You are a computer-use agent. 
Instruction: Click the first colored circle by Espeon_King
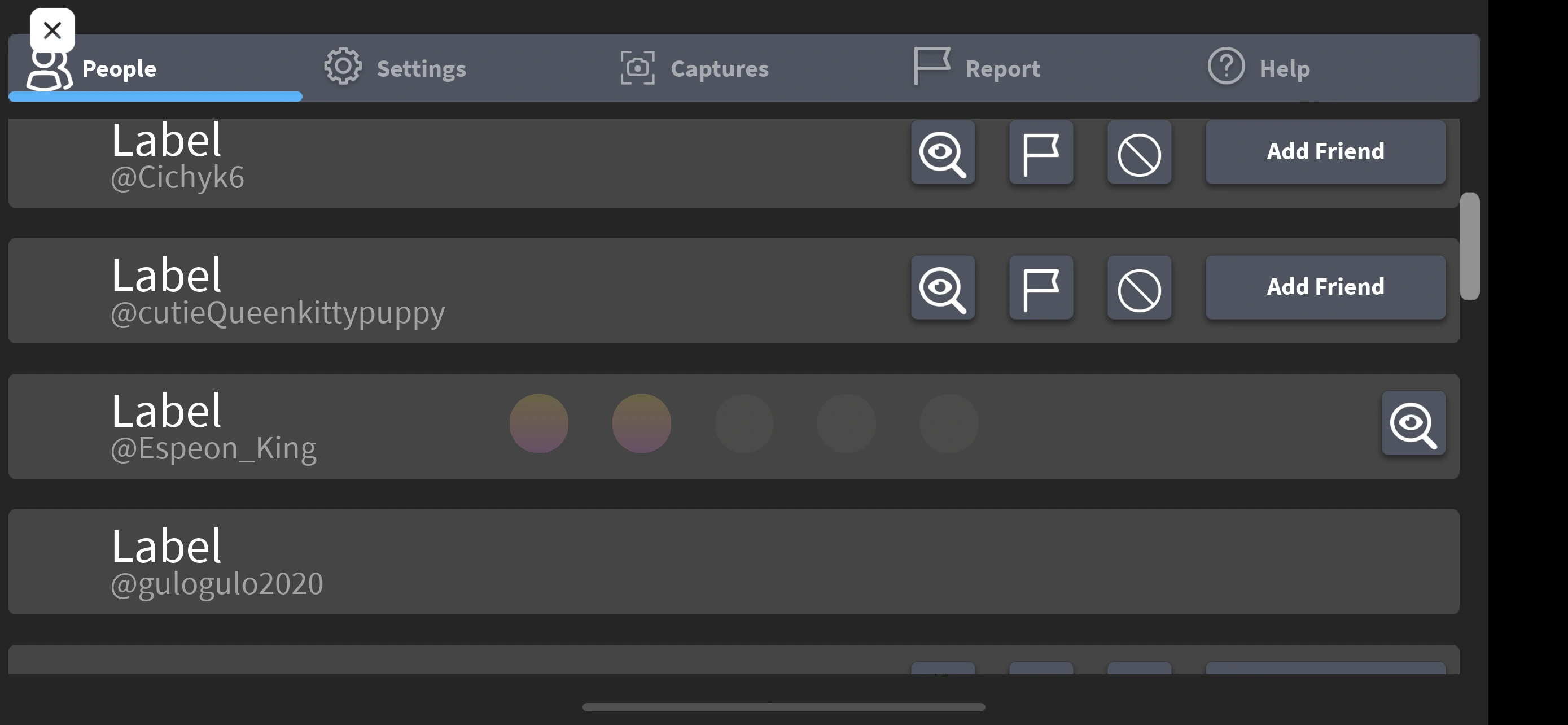(x=538, y=423)
